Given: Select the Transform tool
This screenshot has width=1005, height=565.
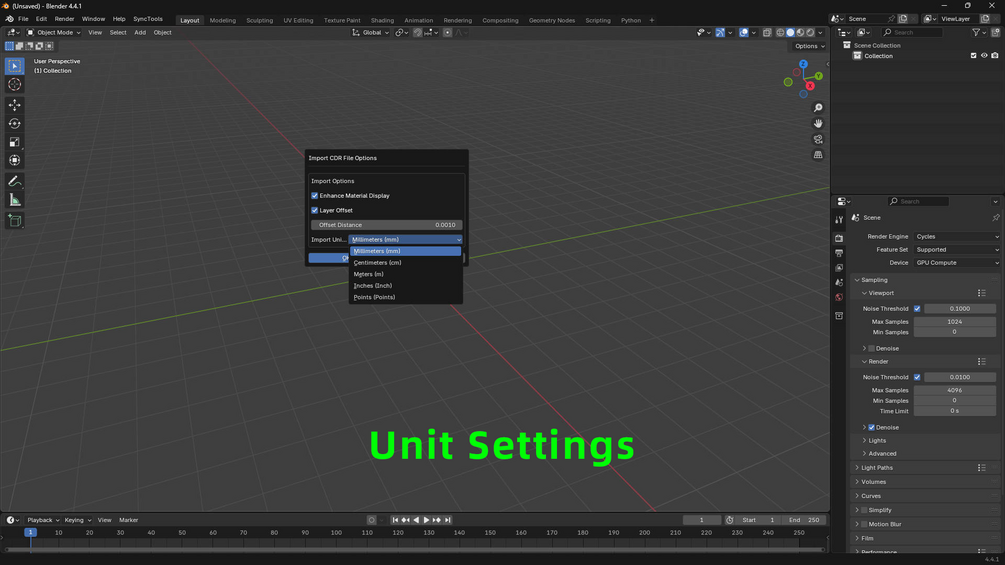Looking at the screenshot, I should [14, 161].
